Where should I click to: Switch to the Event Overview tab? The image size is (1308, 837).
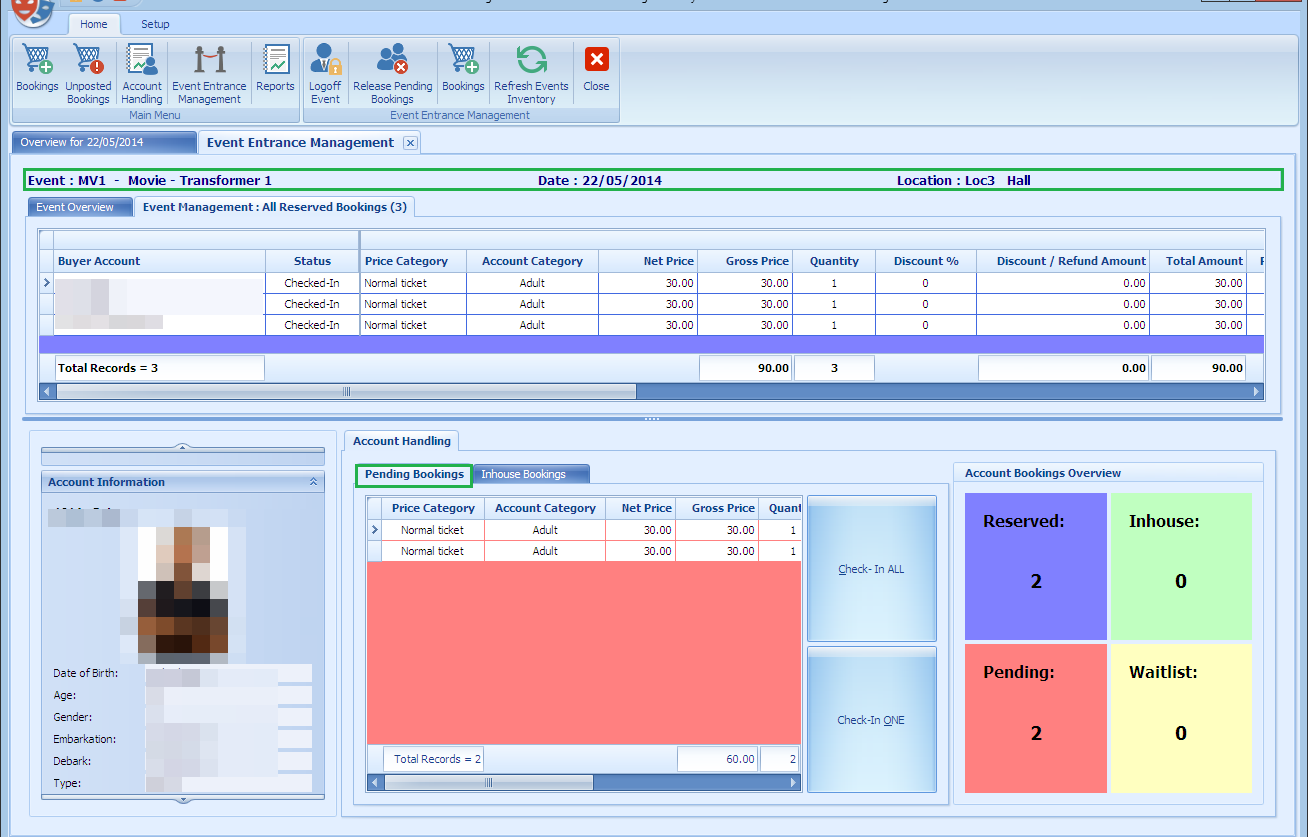pyautogui.click(x=79, y=206)
